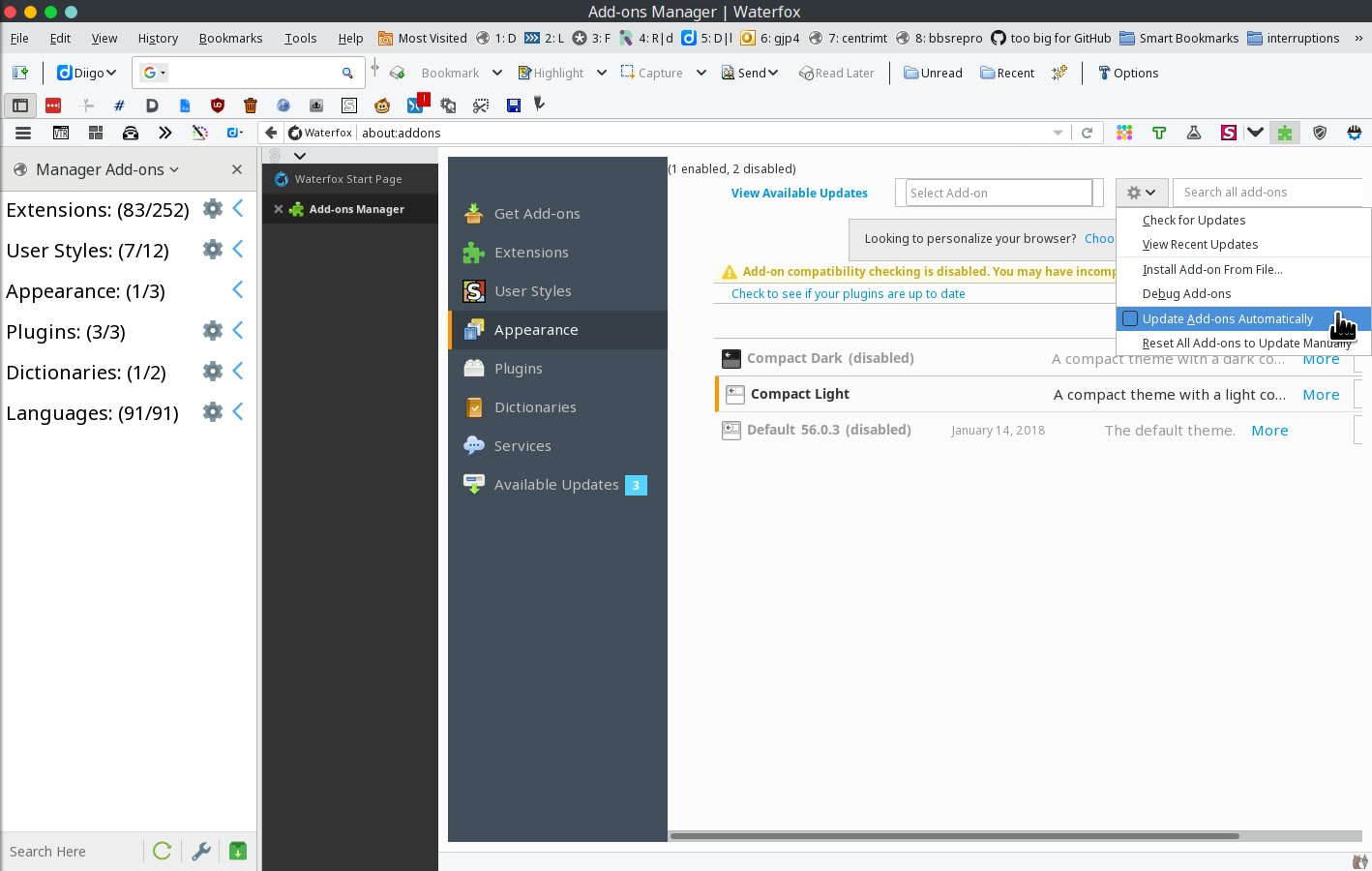1372x871 pixels.
Task: Click the Tampermonkey toolbar icon
Action: pos(1158,133)
